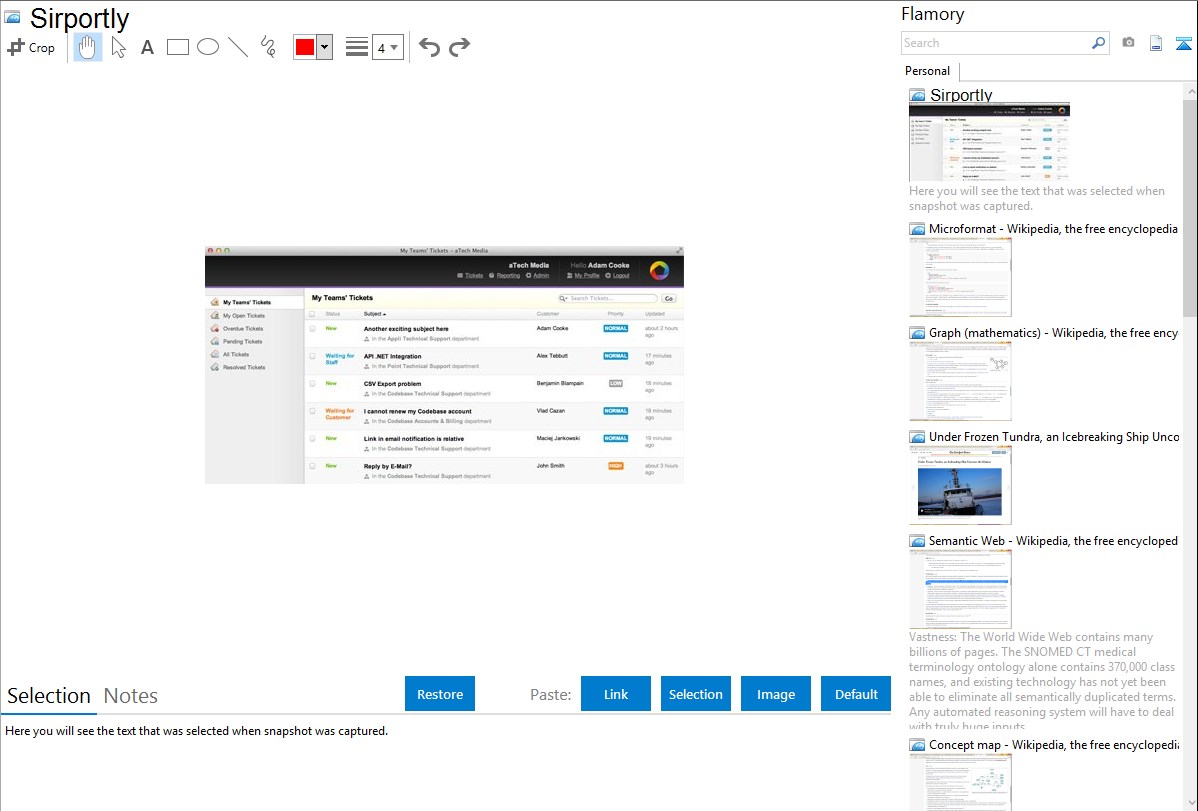Click the Sirportly heading icon at top left

coord(12,17)
